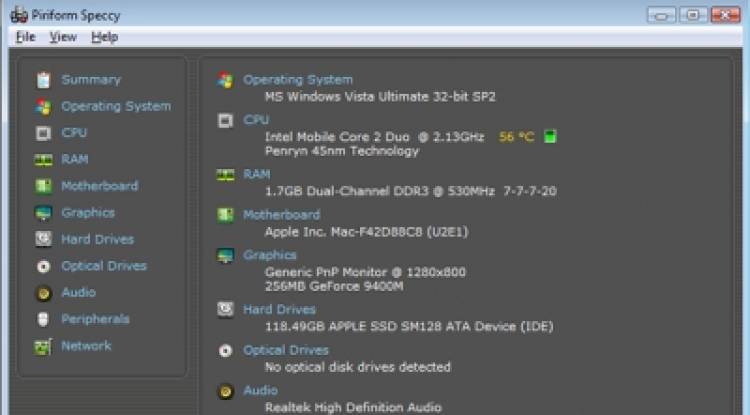The image size is (750, 415).
Task: View Optical Drives section from sidebar
Action: [x=104, y=266]
